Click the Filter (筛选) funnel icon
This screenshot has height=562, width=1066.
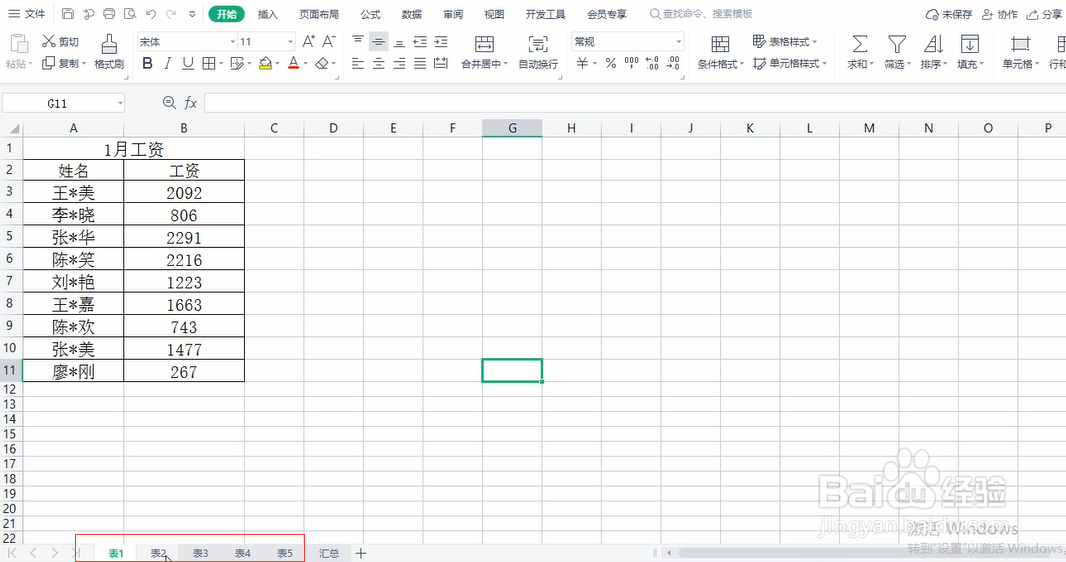pyautogui.click(x=897, y=44)
